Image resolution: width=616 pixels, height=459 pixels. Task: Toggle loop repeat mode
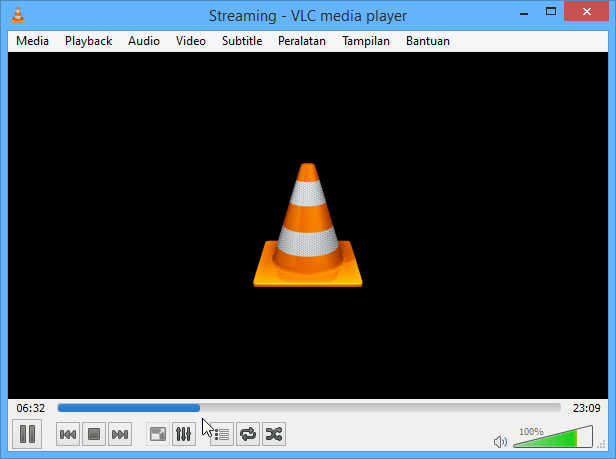click(248, 434)
